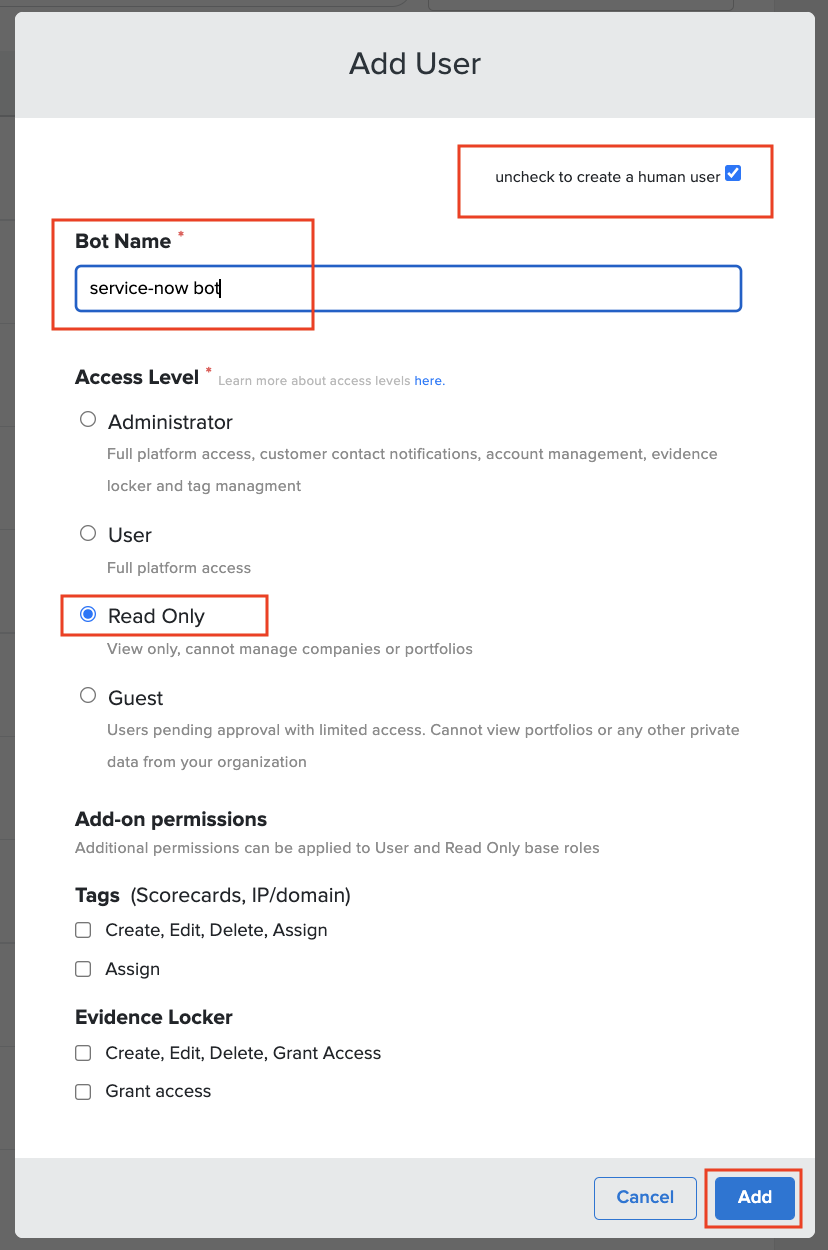Enable Evidence Locker Create, Edit, Delete, Grant Access

[x=83, y=1052]
